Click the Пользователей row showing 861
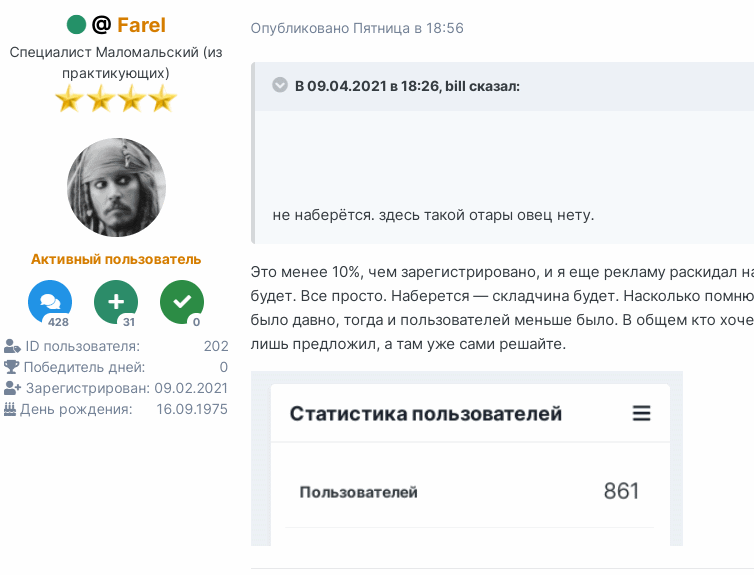The height and width of the screenshot is (575, 754). point(469,491)
